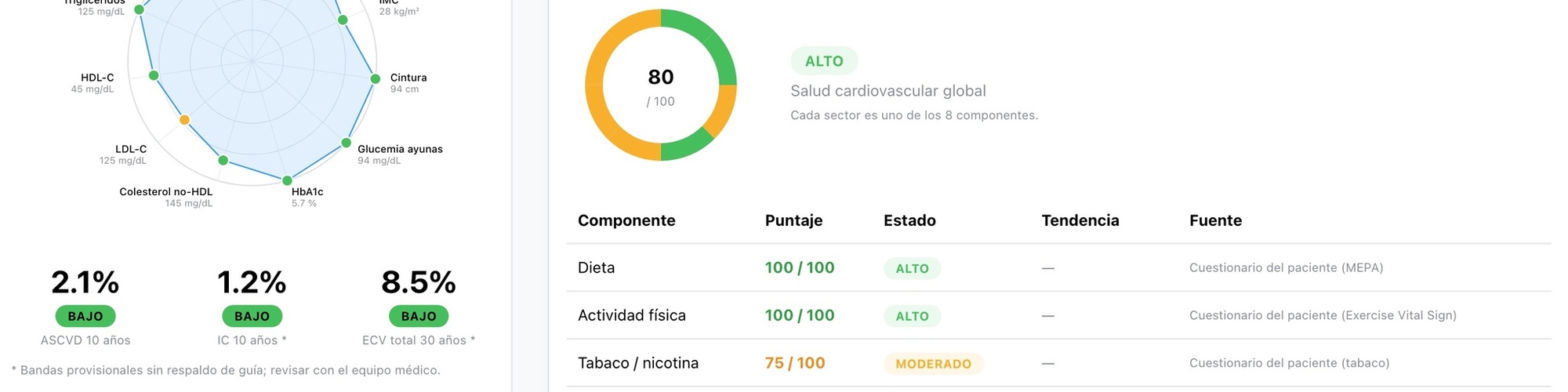Select the Dieta table row

click(x=1058, y=267)
